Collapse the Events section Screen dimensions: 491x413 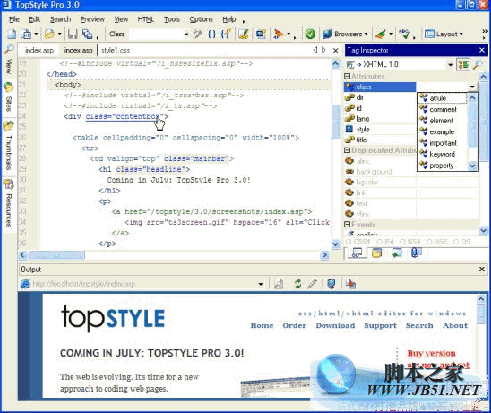pyautogui.click(x=347, y=224)
